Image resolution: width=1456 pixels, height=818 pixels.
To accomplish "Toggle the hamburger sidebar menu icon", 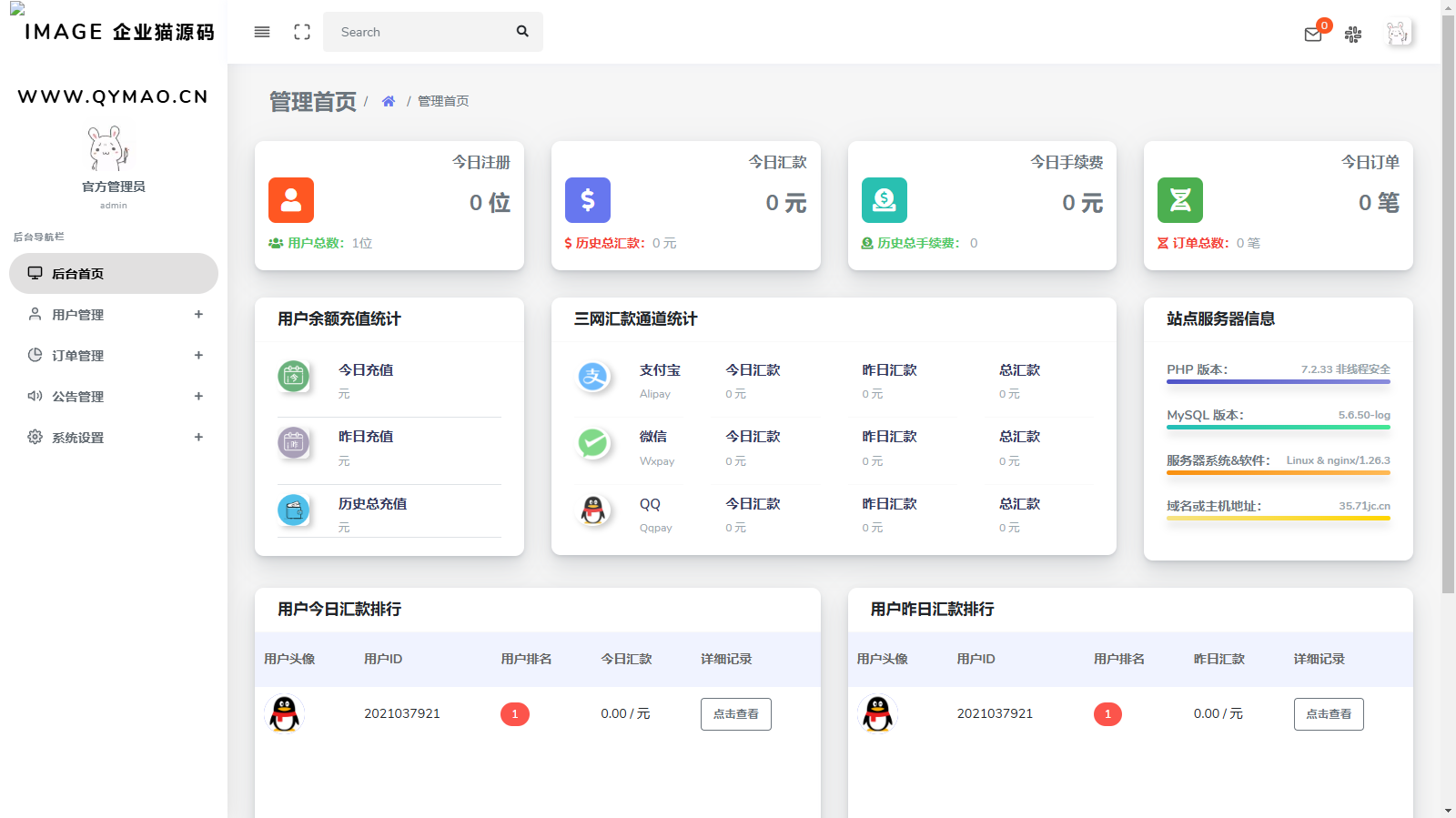I will coord(262,32).
